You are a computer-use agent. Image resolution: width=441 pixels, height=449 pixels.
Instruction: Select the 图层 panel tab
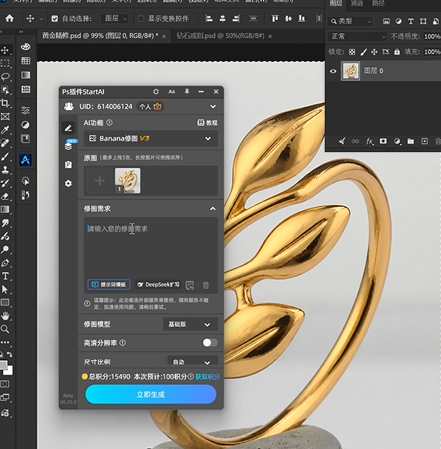tap(336, 3)
